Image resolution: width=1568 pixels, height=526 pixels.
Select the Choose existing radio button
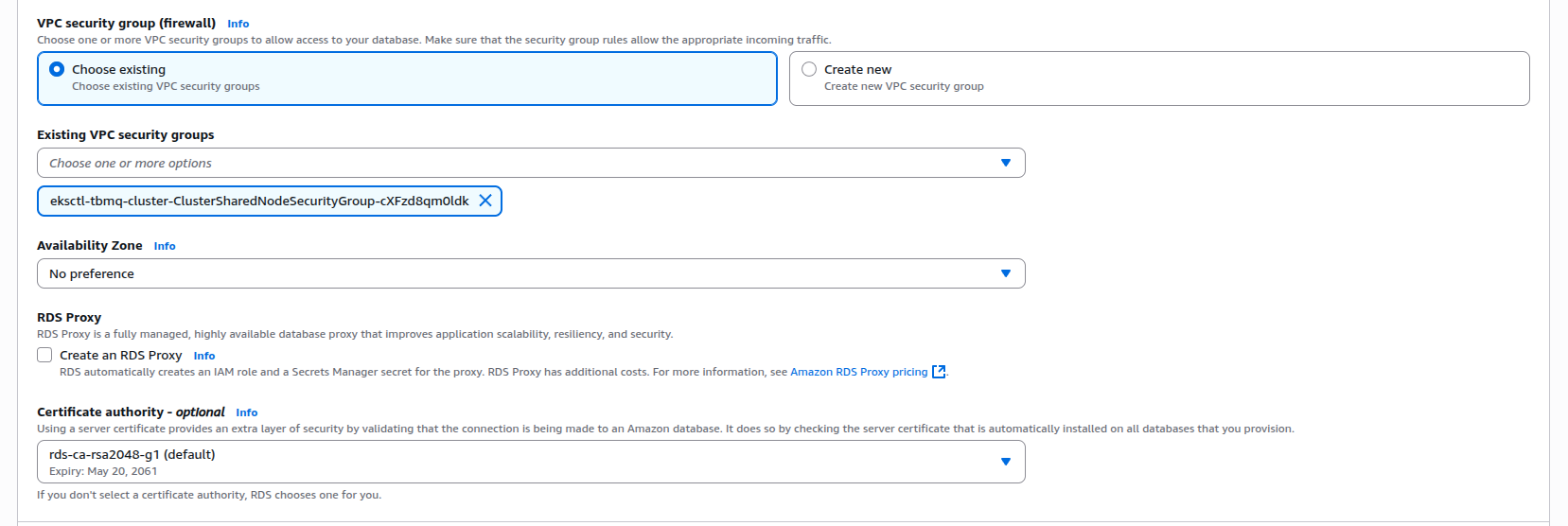coord(57,69)
